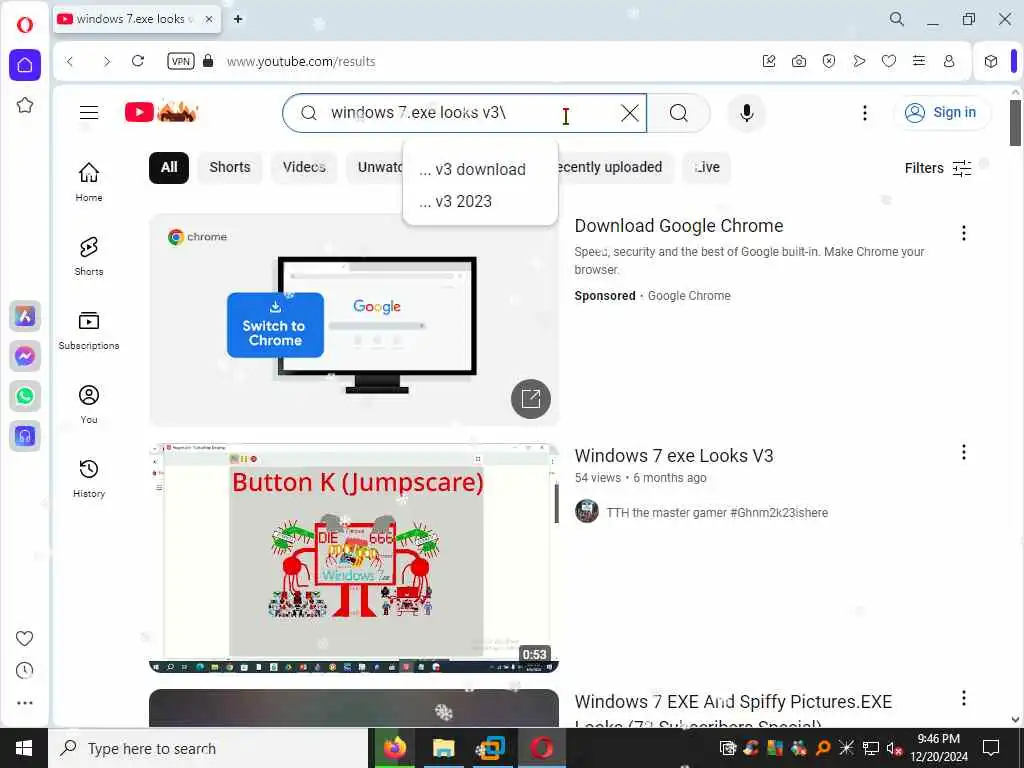Open the sidebar history clock icon
1024x768 pixels.
(x=24, y=671)
